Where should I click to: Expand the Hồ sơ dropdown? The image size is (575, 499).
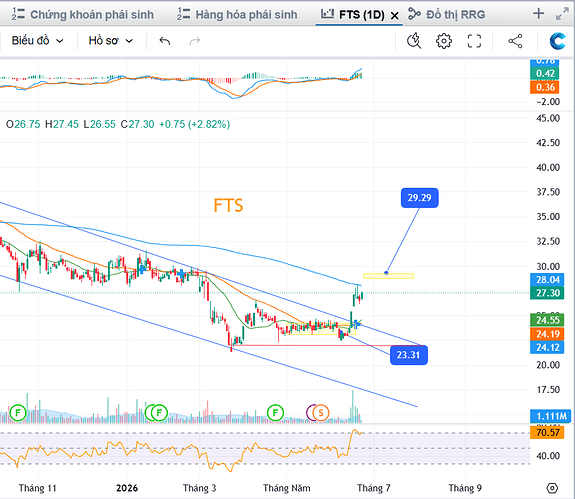110,41
